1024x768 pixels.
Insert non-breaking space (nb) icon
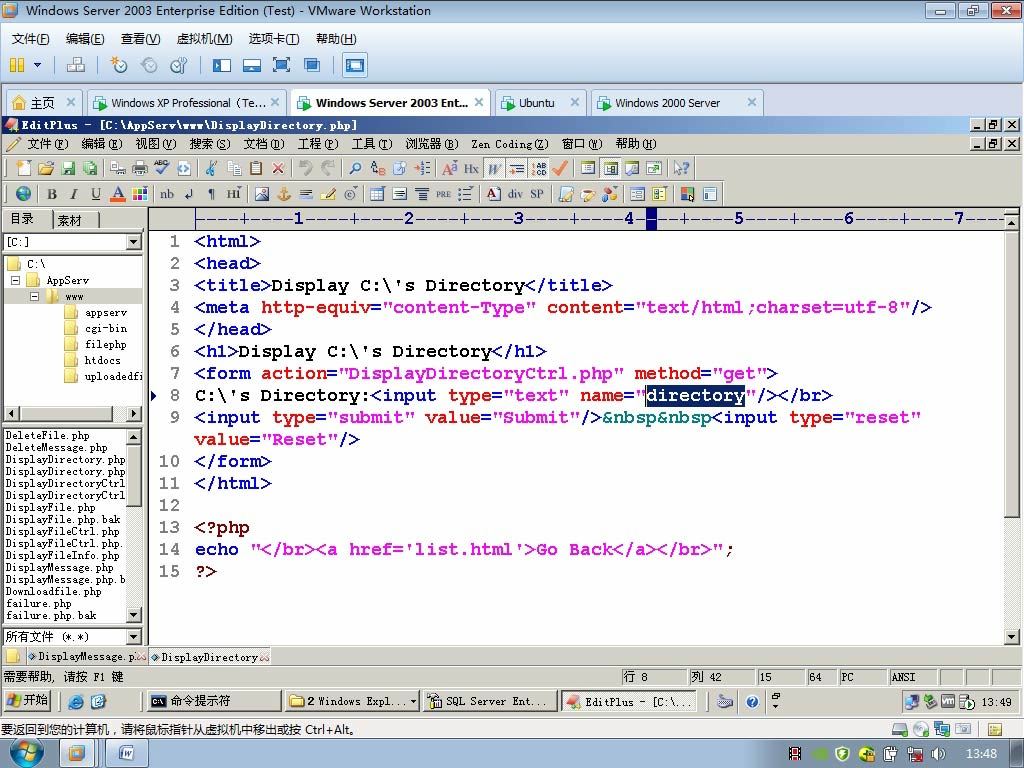(167, 194)
